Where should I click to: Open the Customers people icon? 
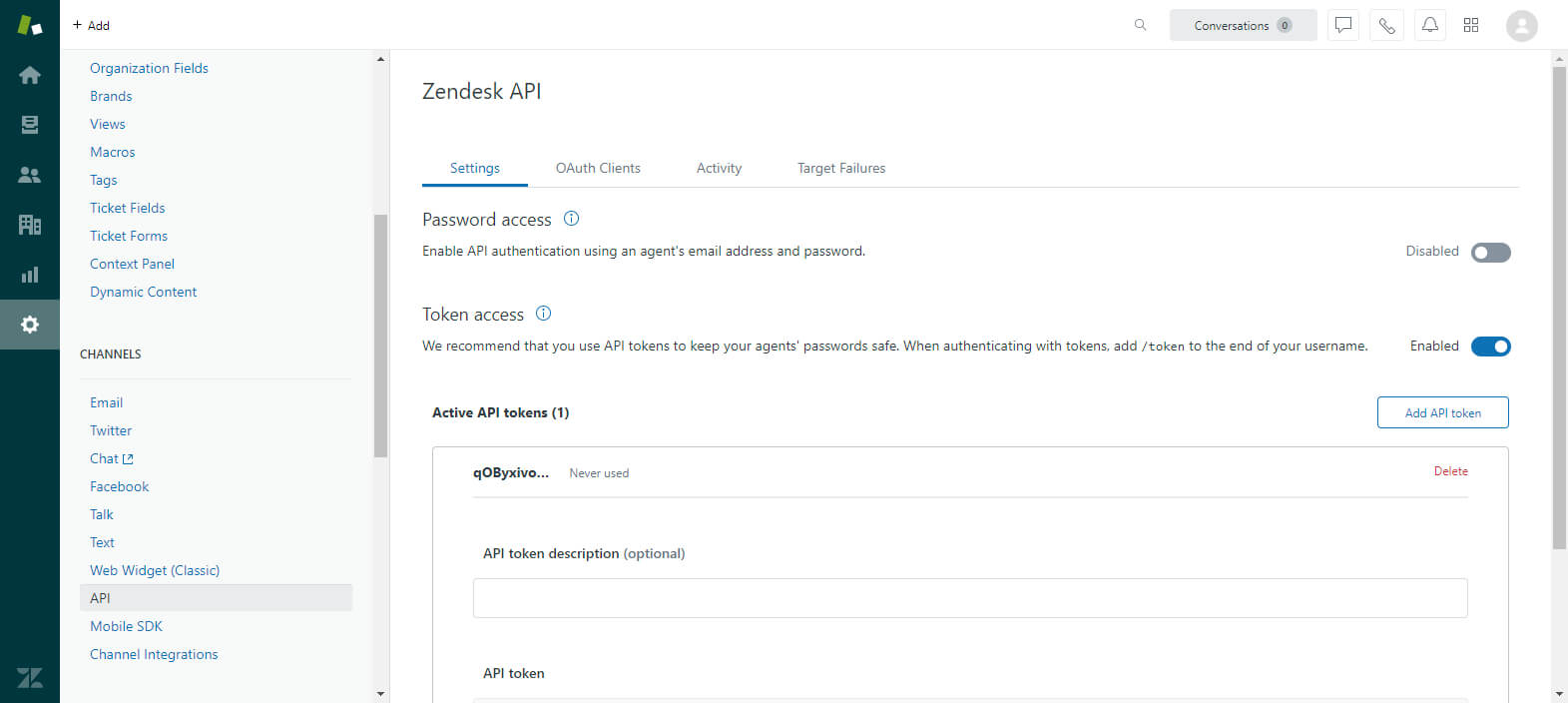(30, 175)
